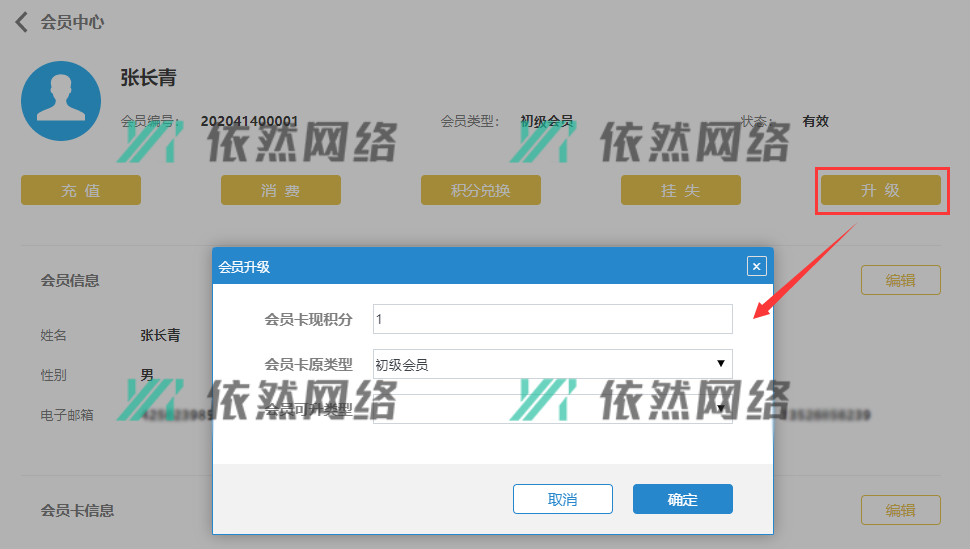970x549 pixels.
Task: Click the 挂失 report-loss button
Action: click(x=681, y=190)
